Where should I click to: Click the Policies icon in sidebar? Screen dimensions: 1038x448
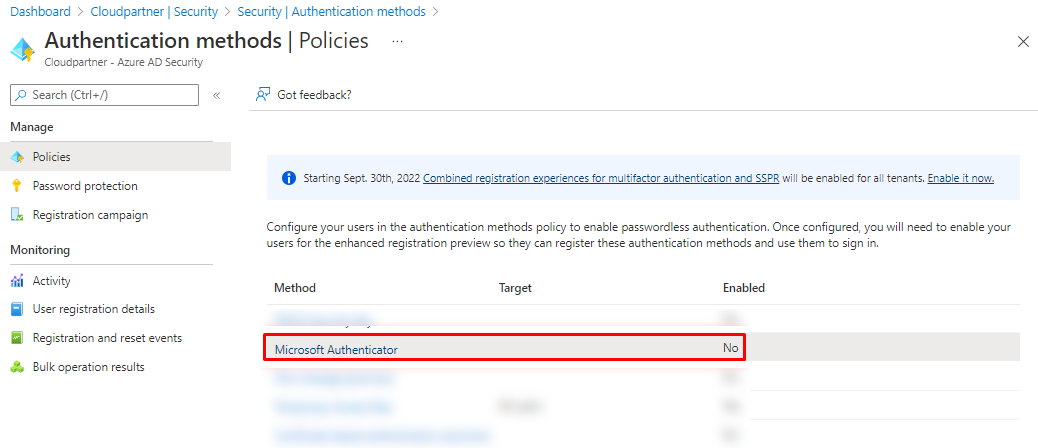coord(17,157)
